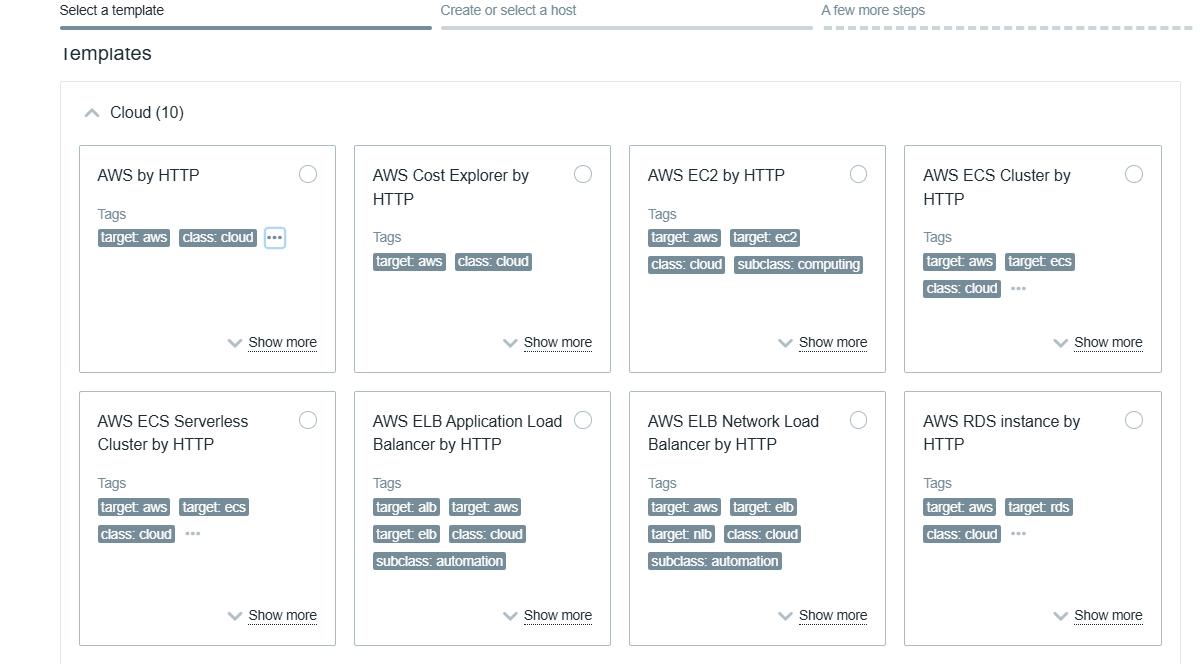The width and height of the screenshot is (1200, 664).
Task: Click the target: ec2 tag
Action: click(x=765, y=238)
